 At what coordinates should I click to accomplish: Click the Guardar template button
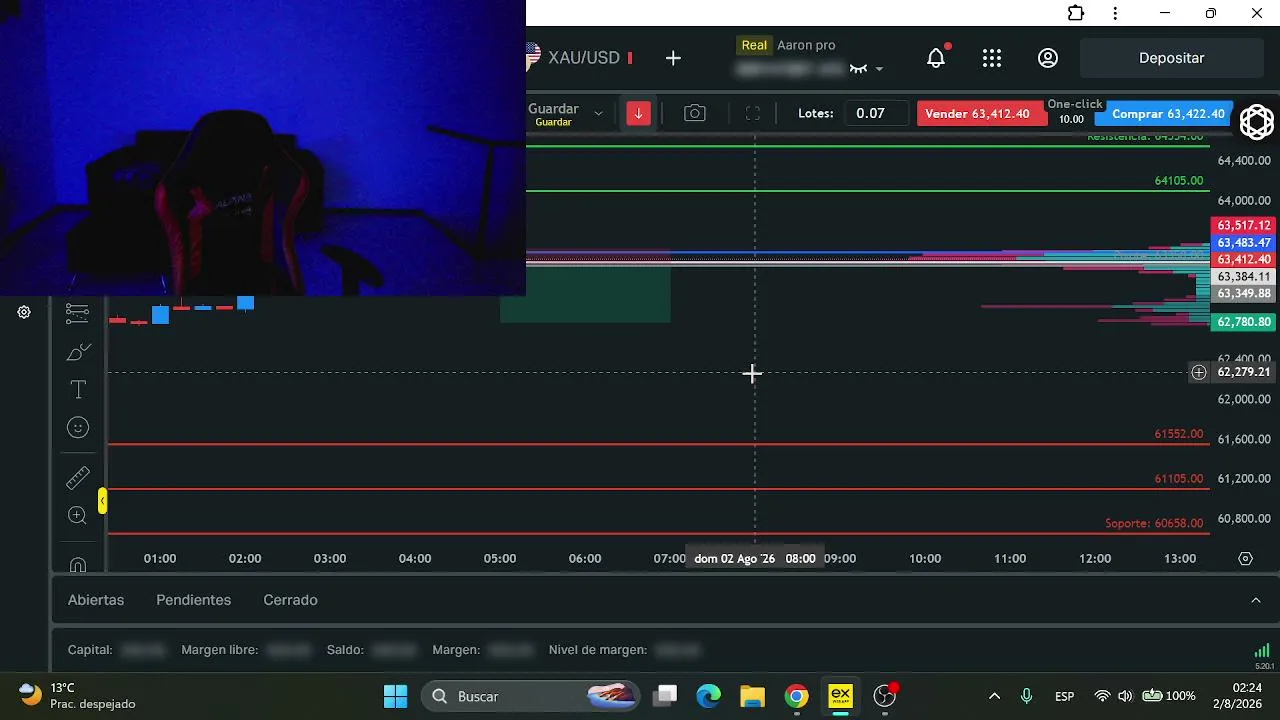tap(553, 114)
